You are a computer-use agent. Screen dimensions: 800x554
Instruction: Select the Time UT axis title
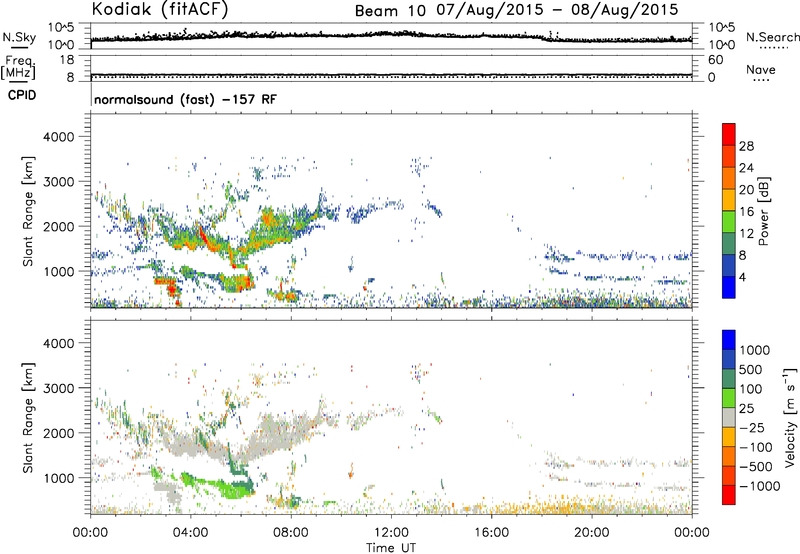click(x=391, y=548)
